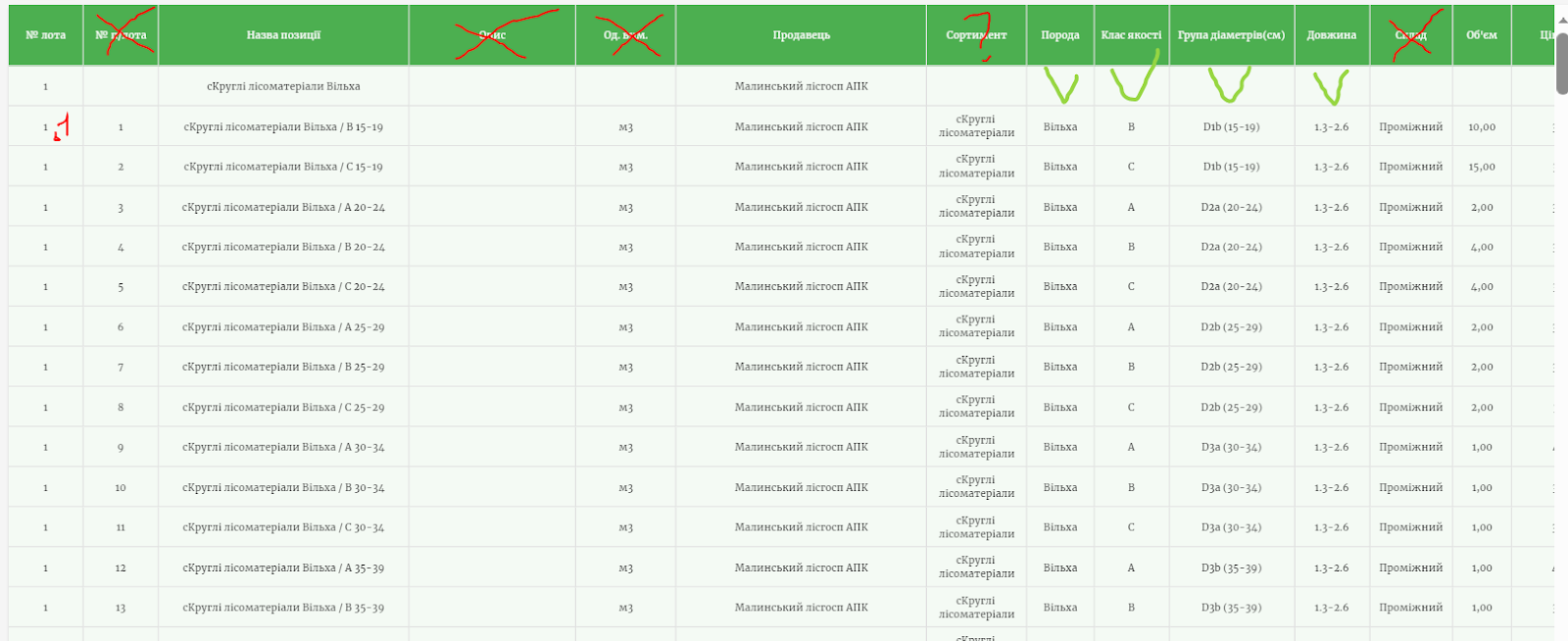The height and width of the screenshot is (641, 1568).
Task: Select position 'сКруглі лісоматеріали Вільха / C 30-34'
Action: pyautogui.click(x=283, y=527)
